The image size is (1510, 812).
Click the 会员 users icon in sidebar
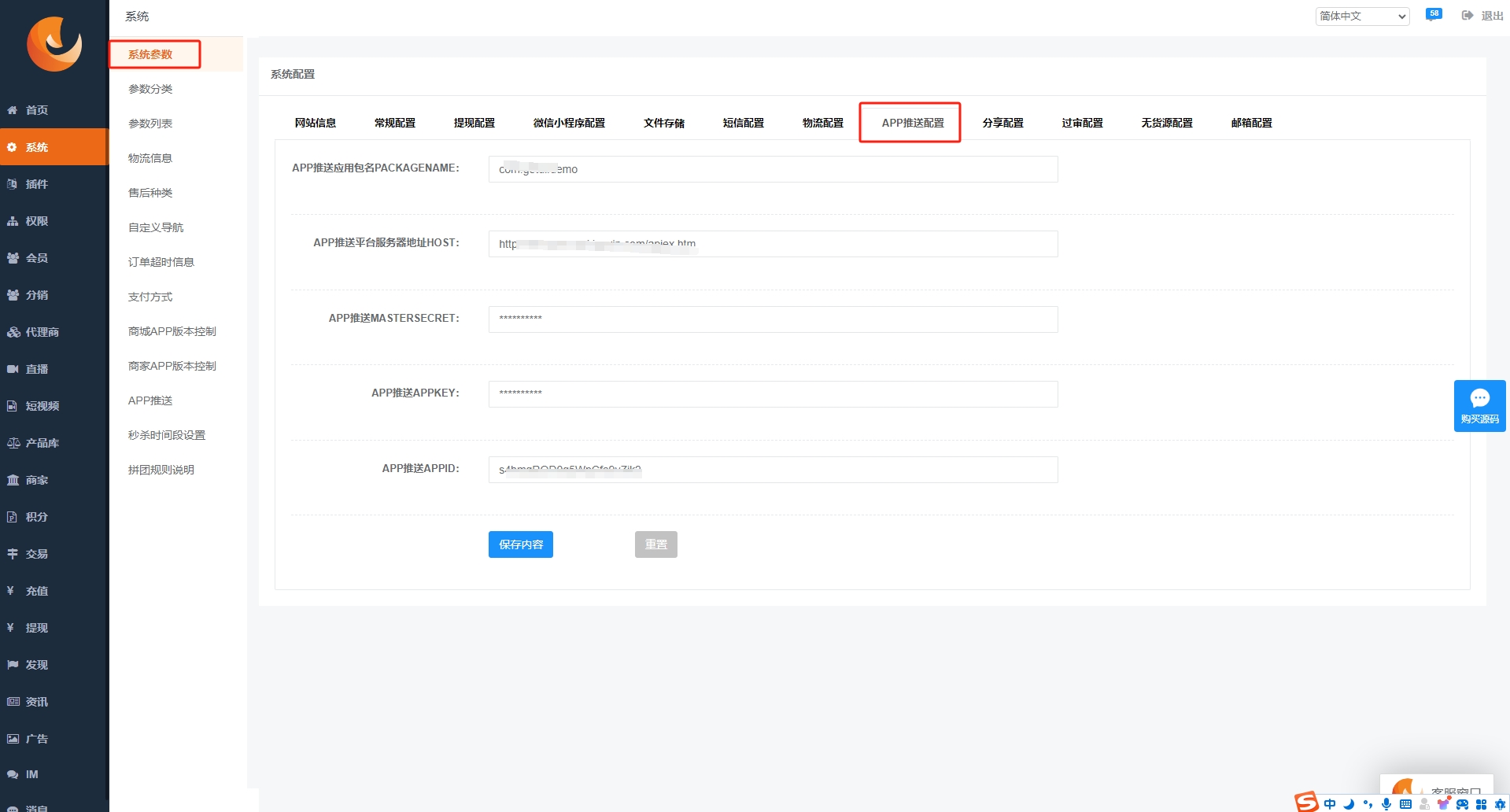pyautogui.click(x=13, y=258)
